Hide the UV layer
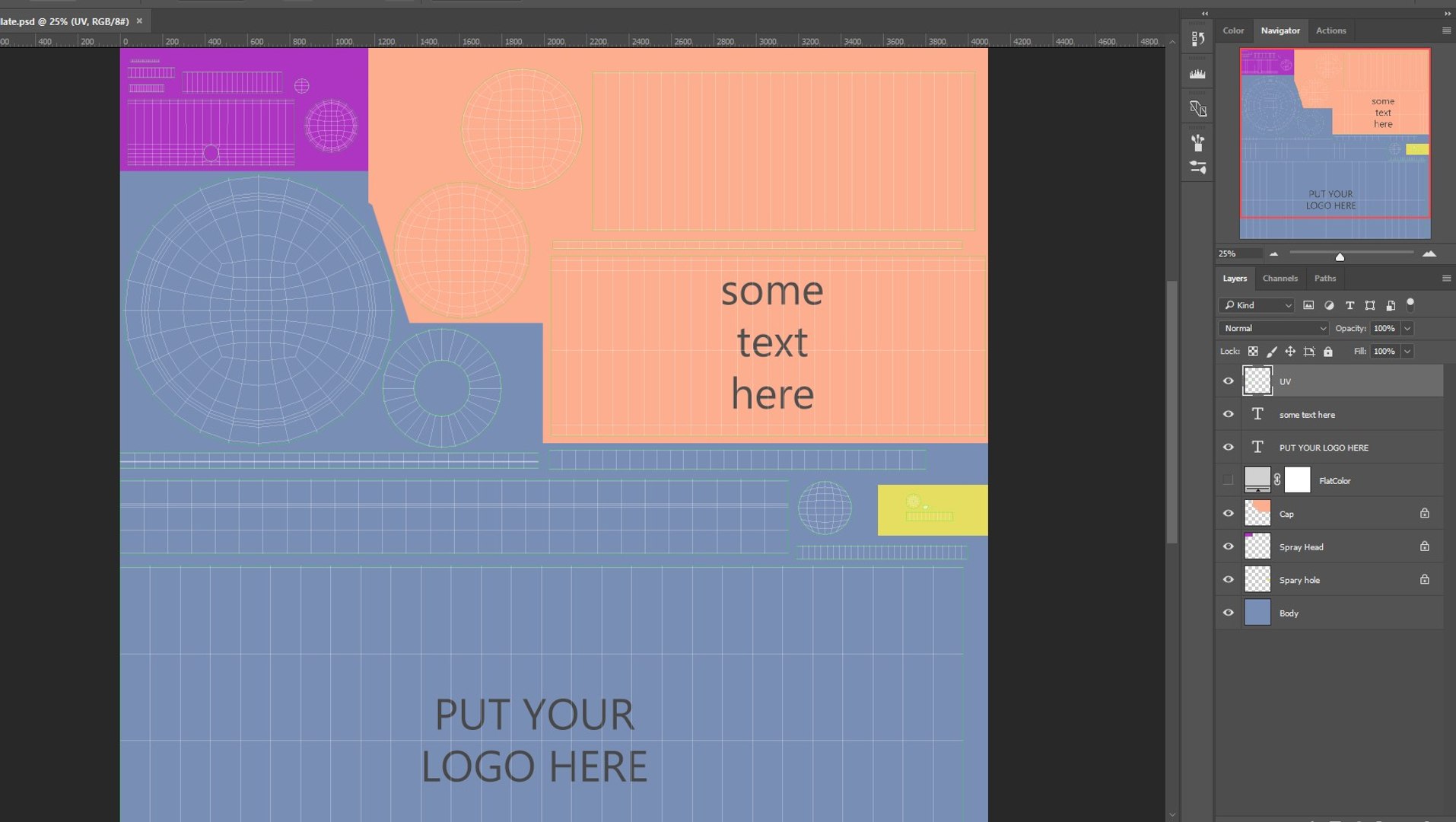 tap(1229, 381)
